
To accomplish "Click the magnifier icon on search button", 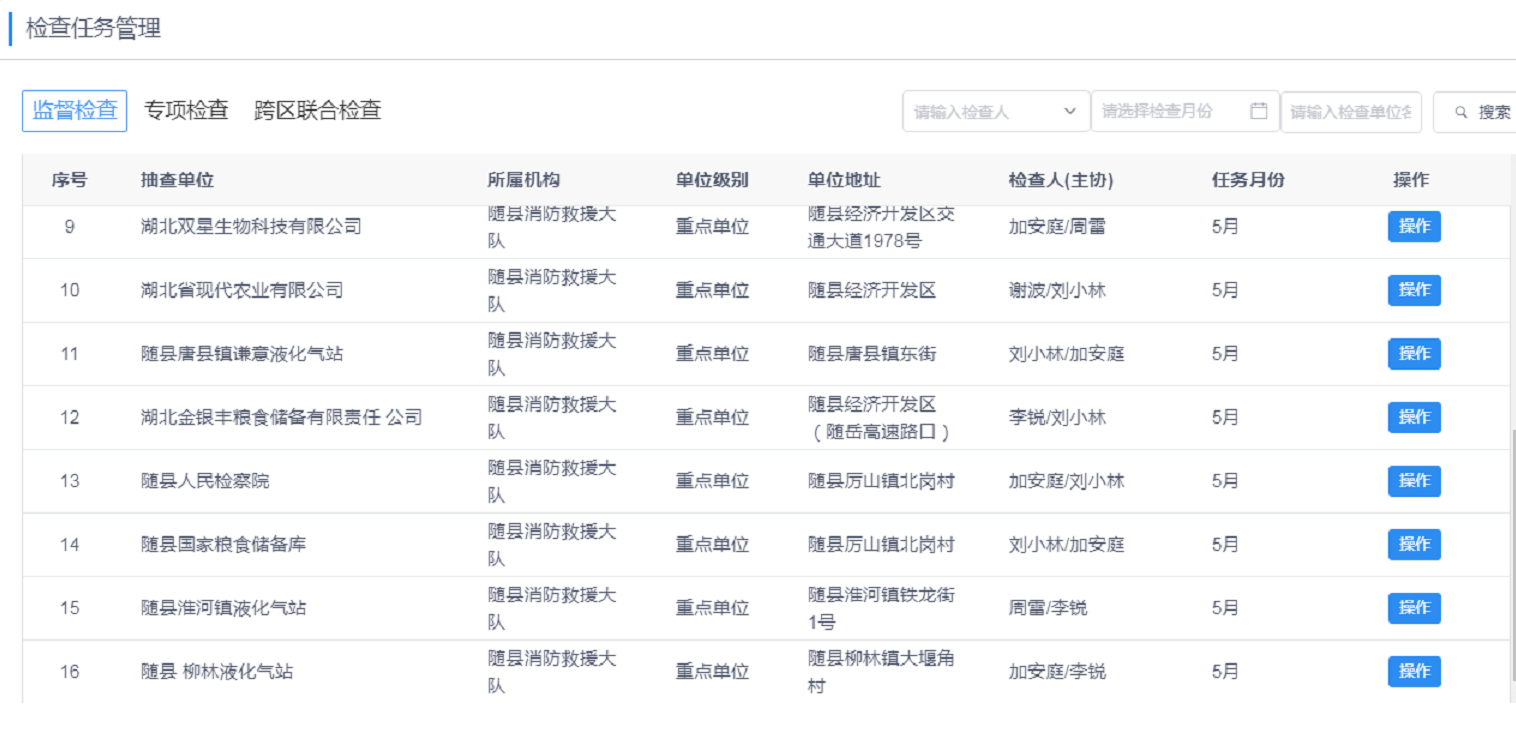I will [1460, 112].
